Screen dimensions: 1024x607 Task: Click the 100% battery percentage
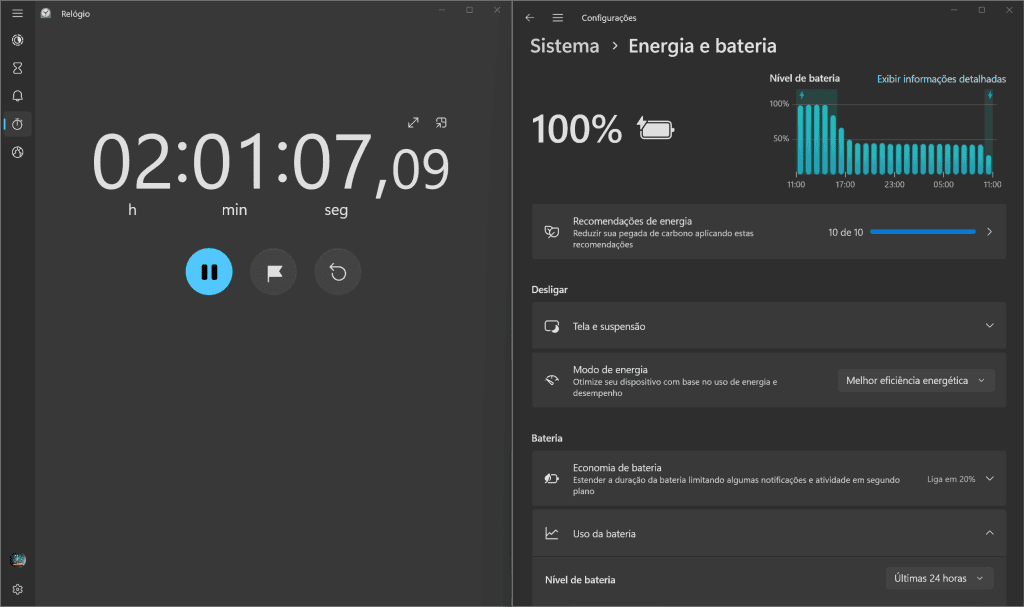coord(577,129)
